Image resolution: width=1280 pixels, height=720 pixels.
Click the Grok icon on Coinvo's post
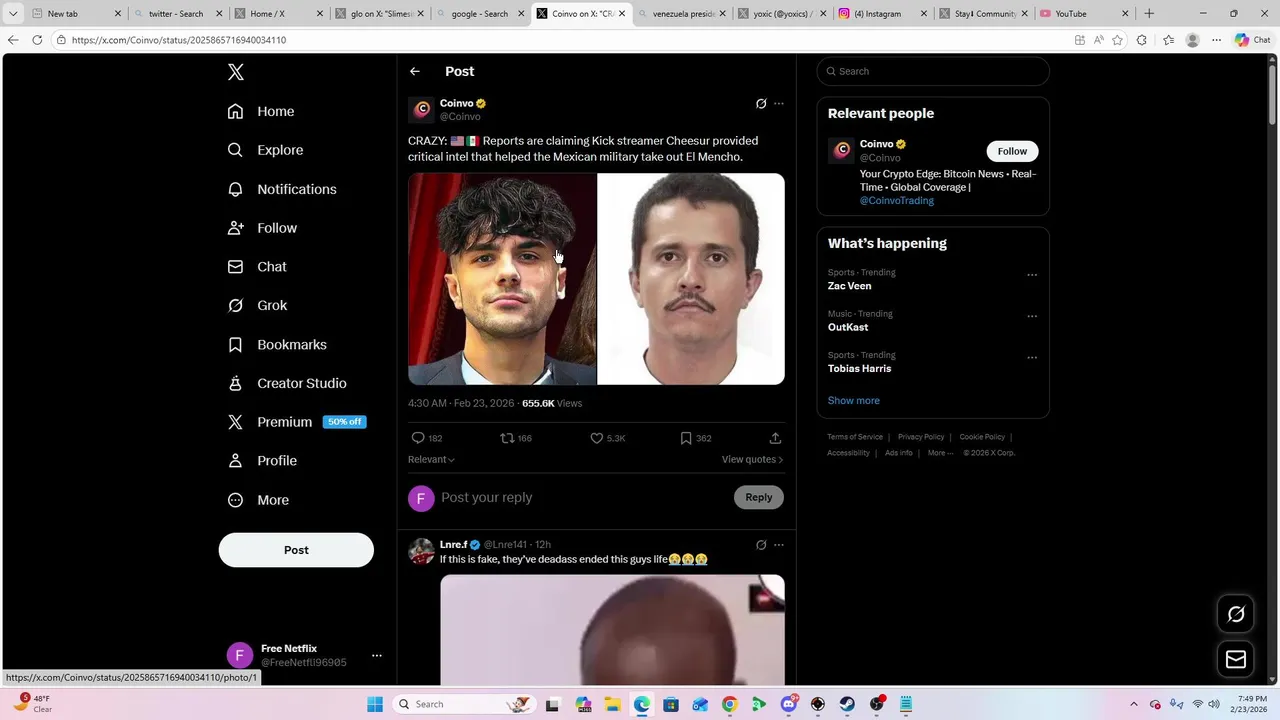coord(761,103)
